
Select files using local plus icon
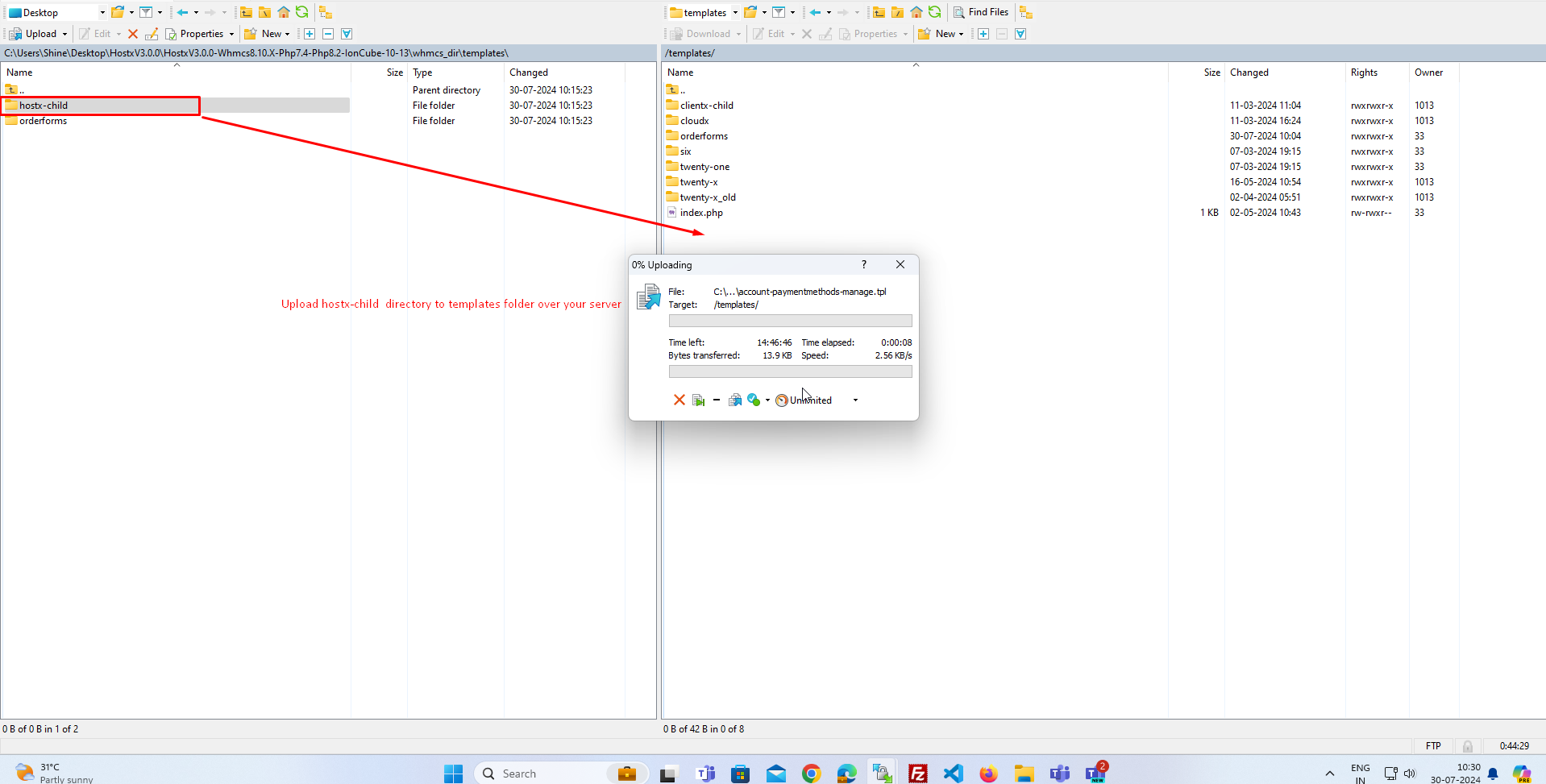click(x=310, y=34)
